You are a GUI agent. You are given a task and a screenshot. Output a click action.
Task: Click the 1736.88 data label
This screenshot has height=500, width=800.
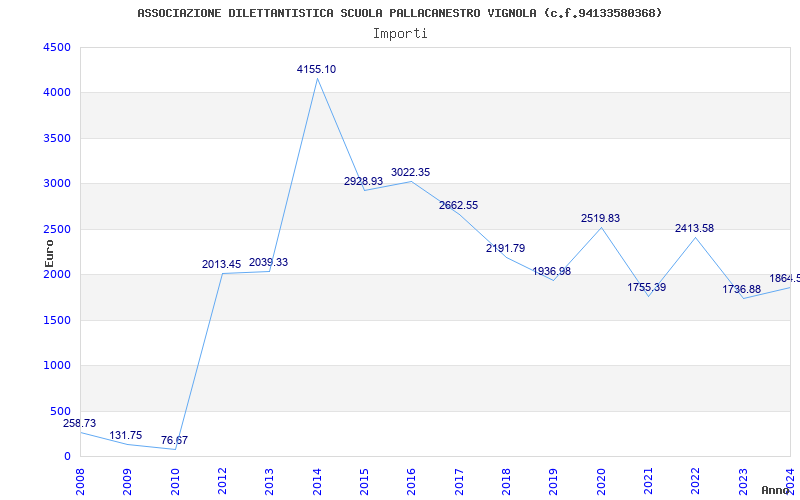[741, 289]
